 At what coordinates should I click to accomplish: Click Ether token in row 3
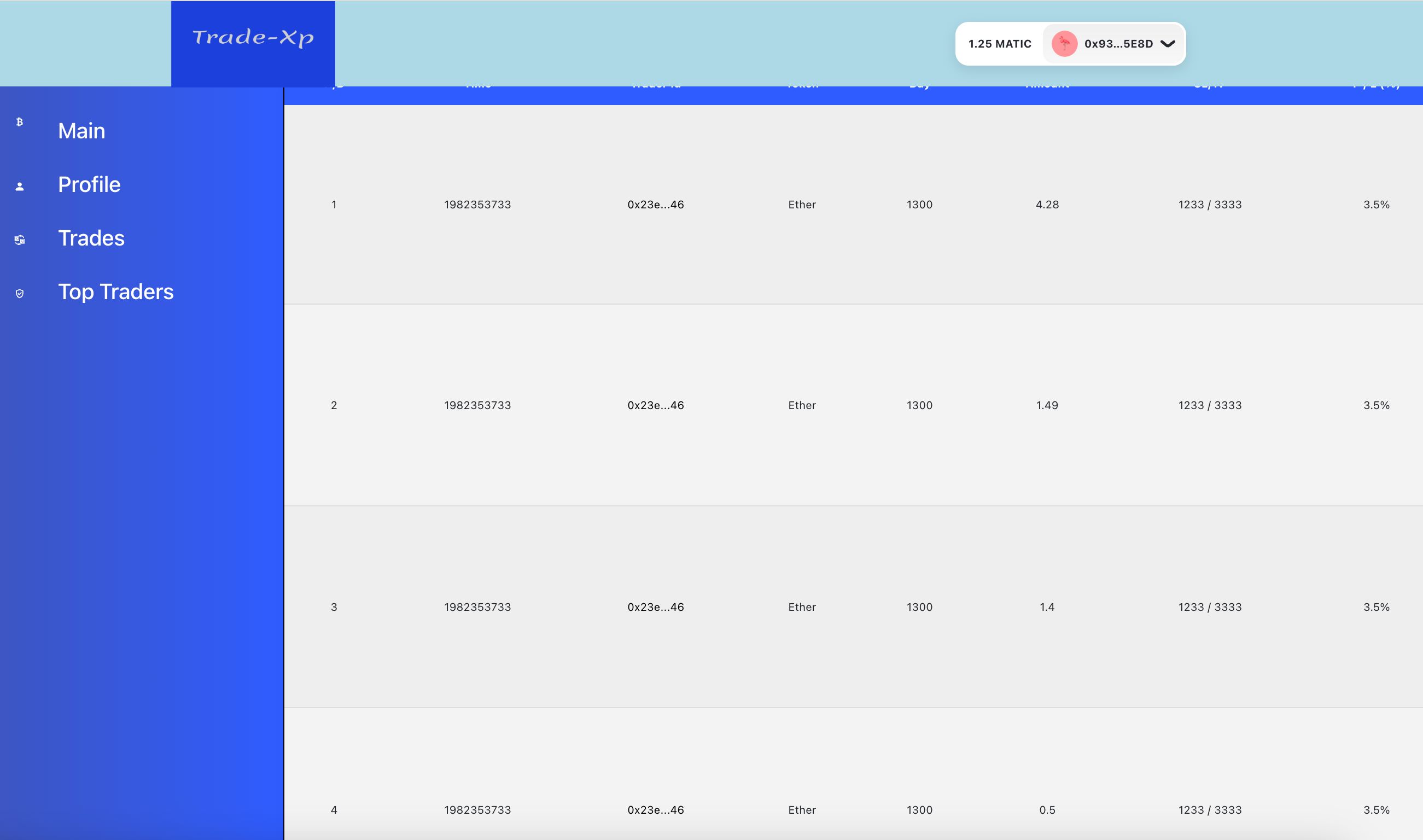click(802, 607)
